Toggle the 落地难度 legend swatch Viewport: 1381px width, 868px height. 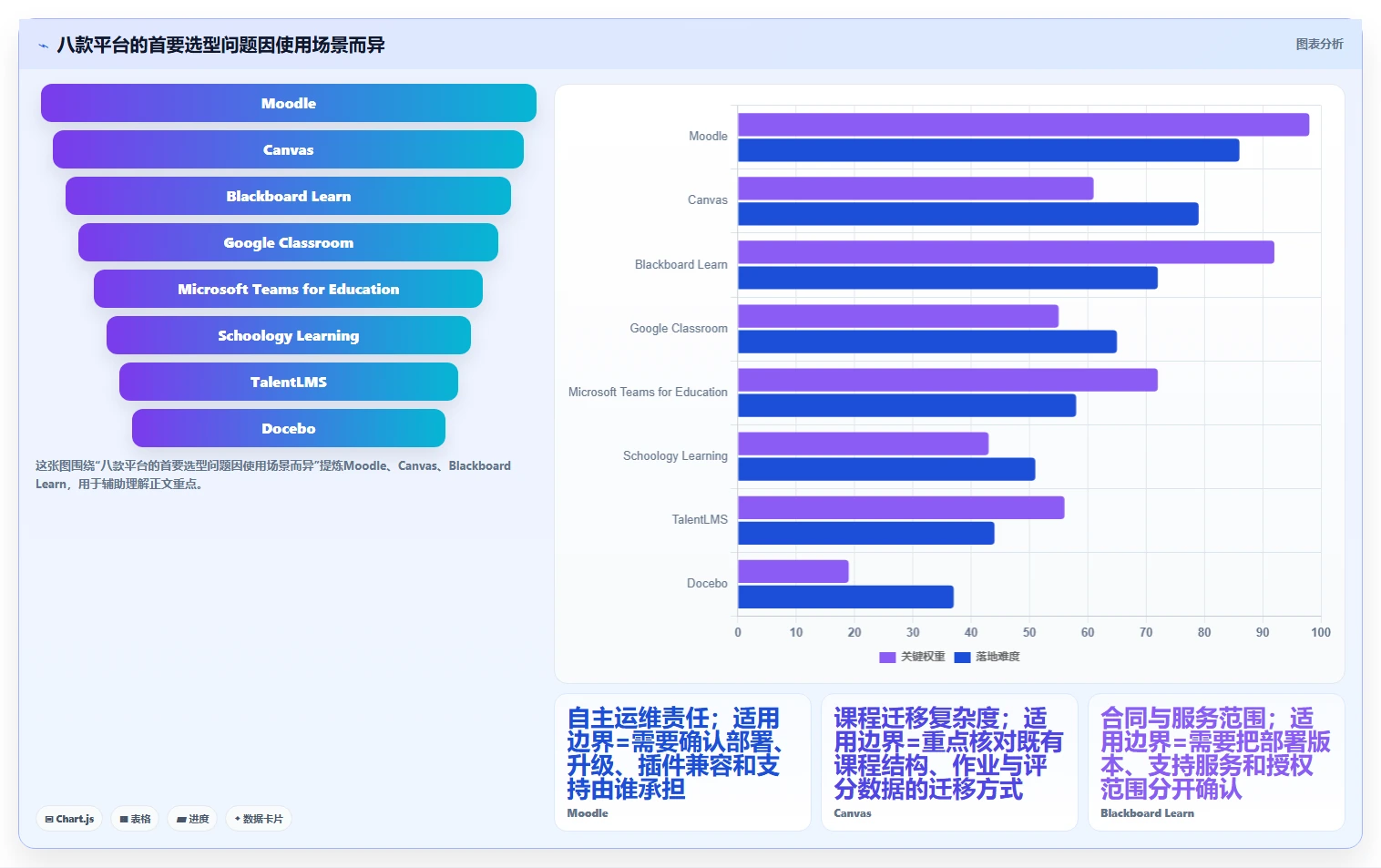(x=962, y=657)
